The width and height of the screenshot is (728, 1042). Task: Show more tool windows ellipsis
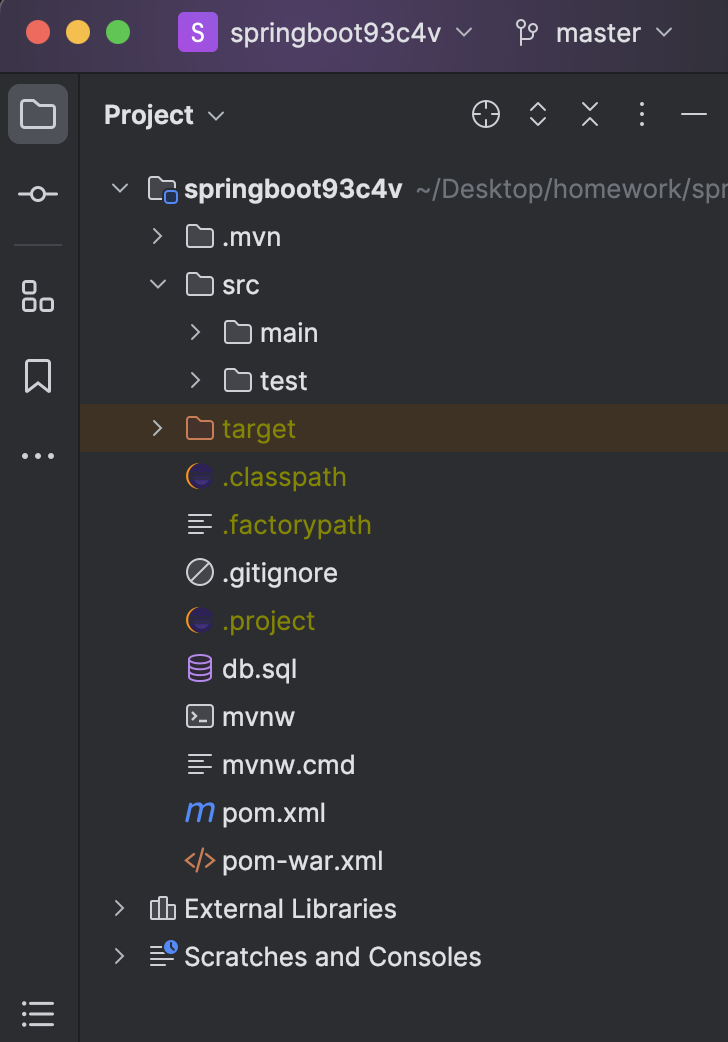pyautogui.click(x=38, y=456)
